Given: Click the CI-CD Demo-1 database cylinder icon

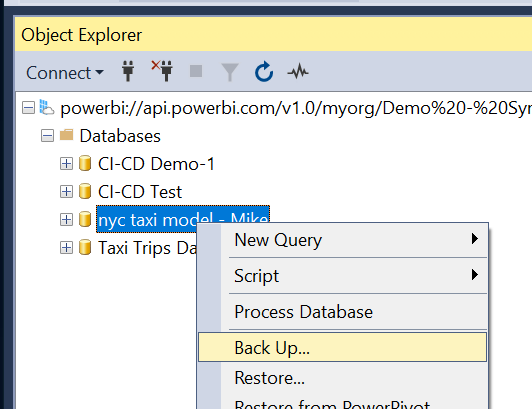Looking at the screenshot, I should (x=85, y=163).
